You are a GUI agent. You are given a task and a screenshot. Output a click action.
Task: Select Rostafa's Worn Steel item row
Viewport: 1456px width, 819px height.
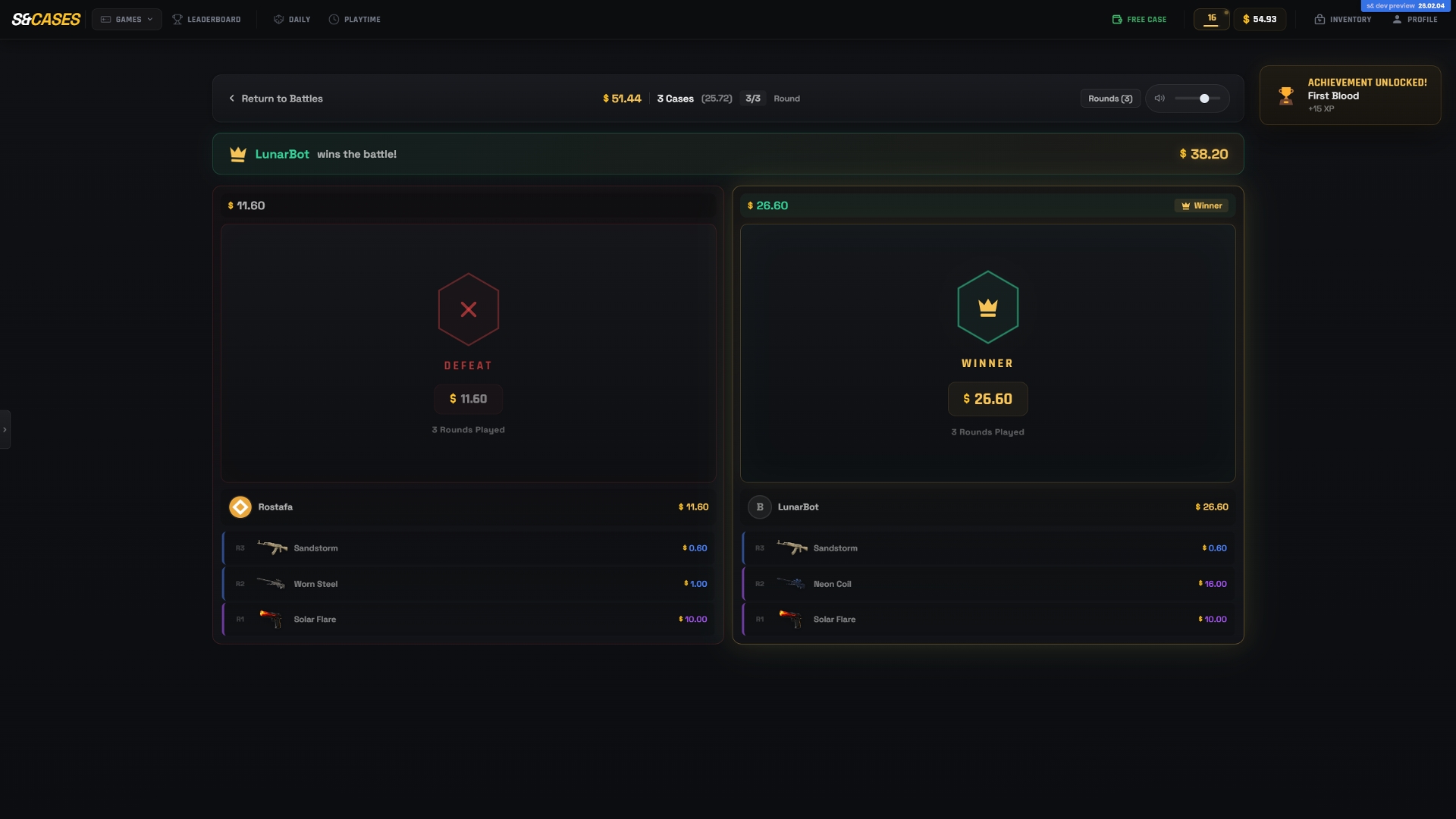[468, 584]
